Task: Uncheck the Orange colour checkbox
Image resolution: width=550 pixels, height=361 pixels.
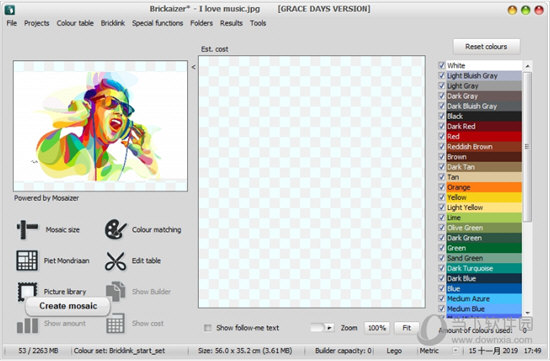Action: point(442,187)
